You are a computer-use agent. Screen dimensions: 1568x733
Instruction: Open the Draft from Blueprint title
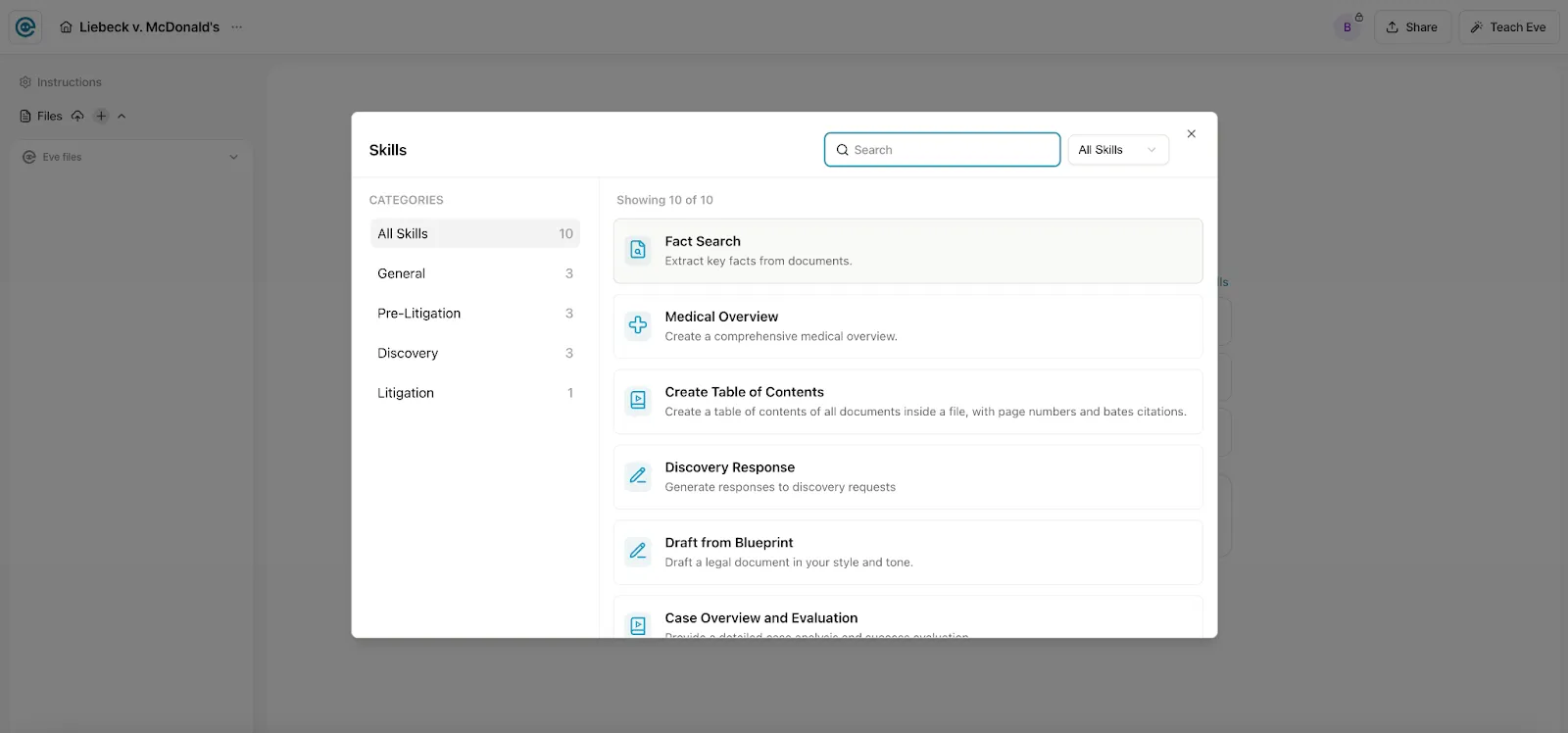[729, 543]
